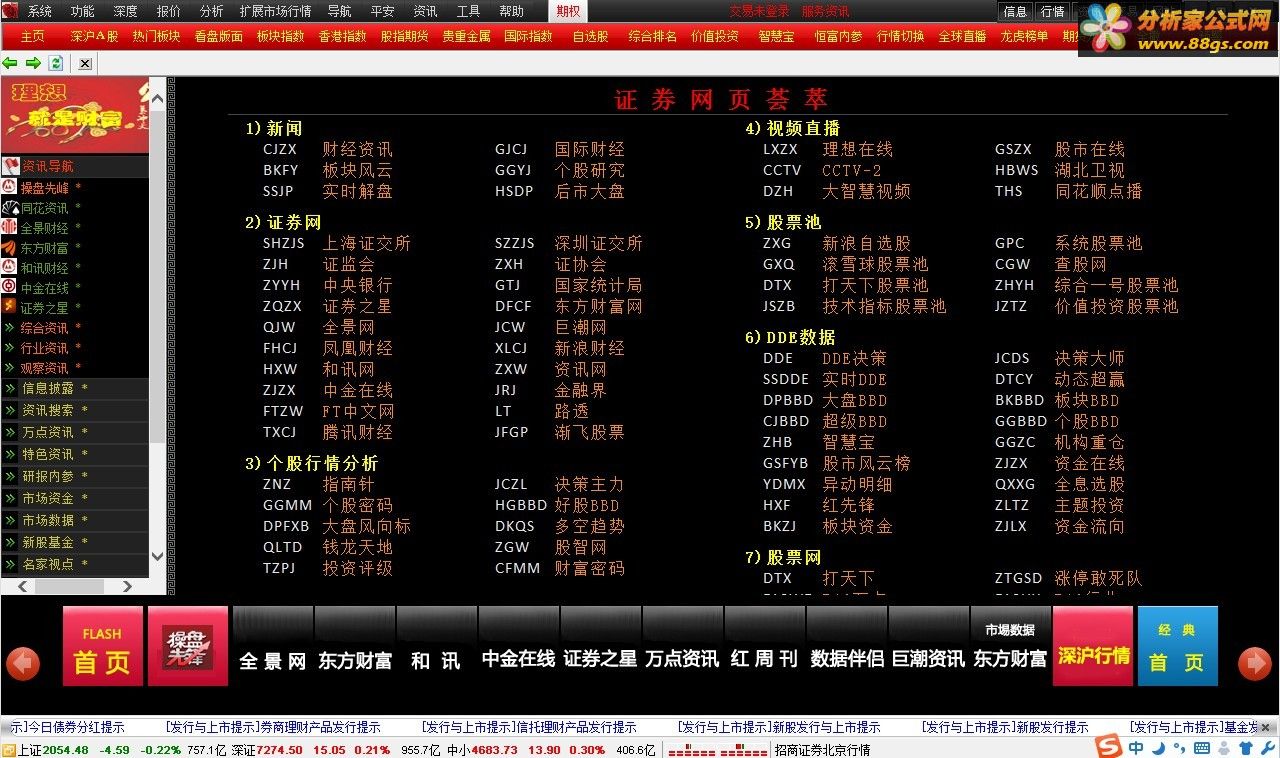
Task: Expand the 研报内参 sidebar section
Action: point(75,476)
